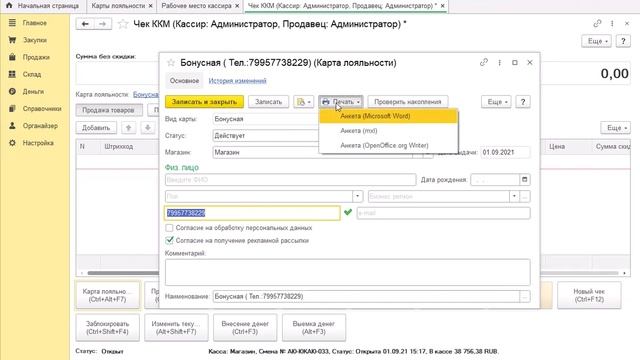Choose Анкета (OpenOffice.org Writer) print option
The width and height of the screenshot is (640, 360).
click(389, 145)
